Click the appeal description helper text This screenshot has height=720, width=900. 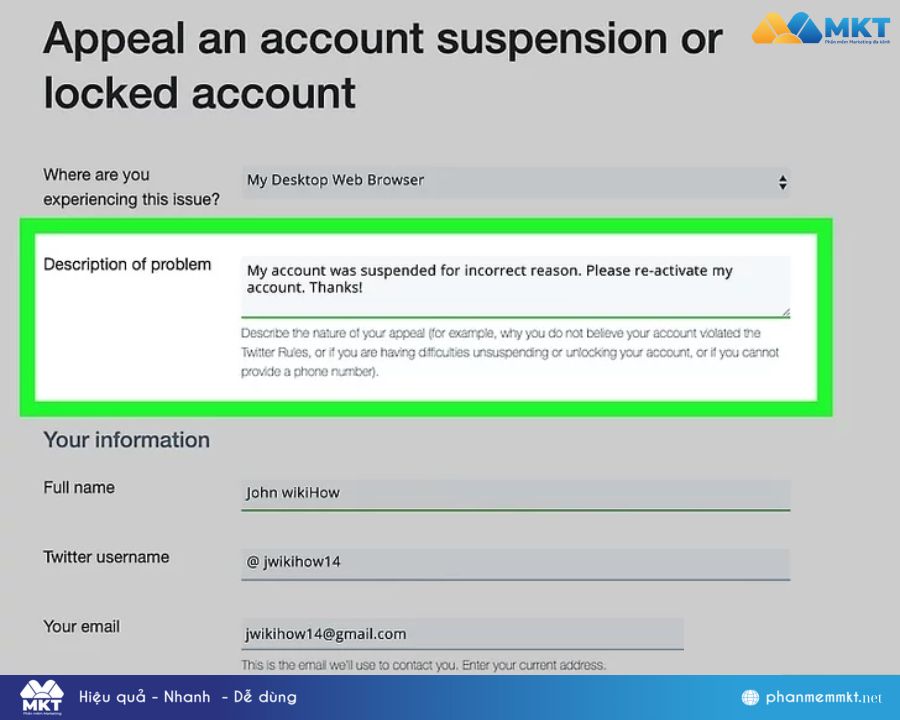(510, 352)
